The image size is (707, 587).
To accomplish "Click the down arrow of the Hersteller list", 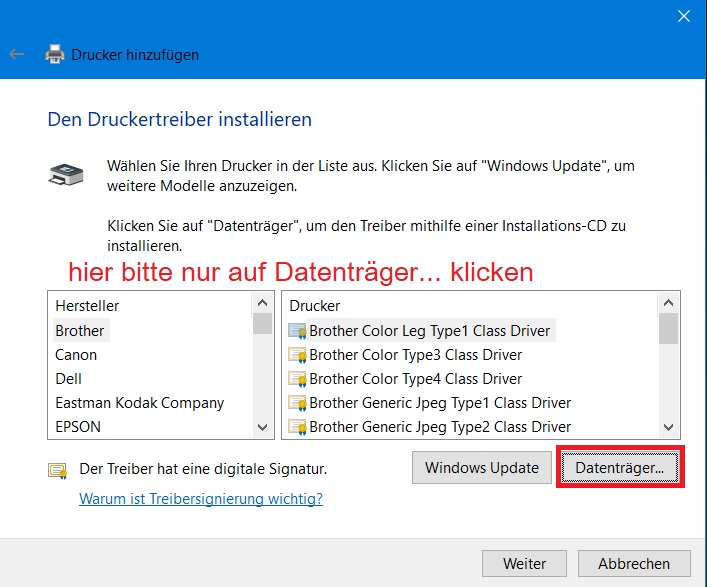I will point(262,427).
